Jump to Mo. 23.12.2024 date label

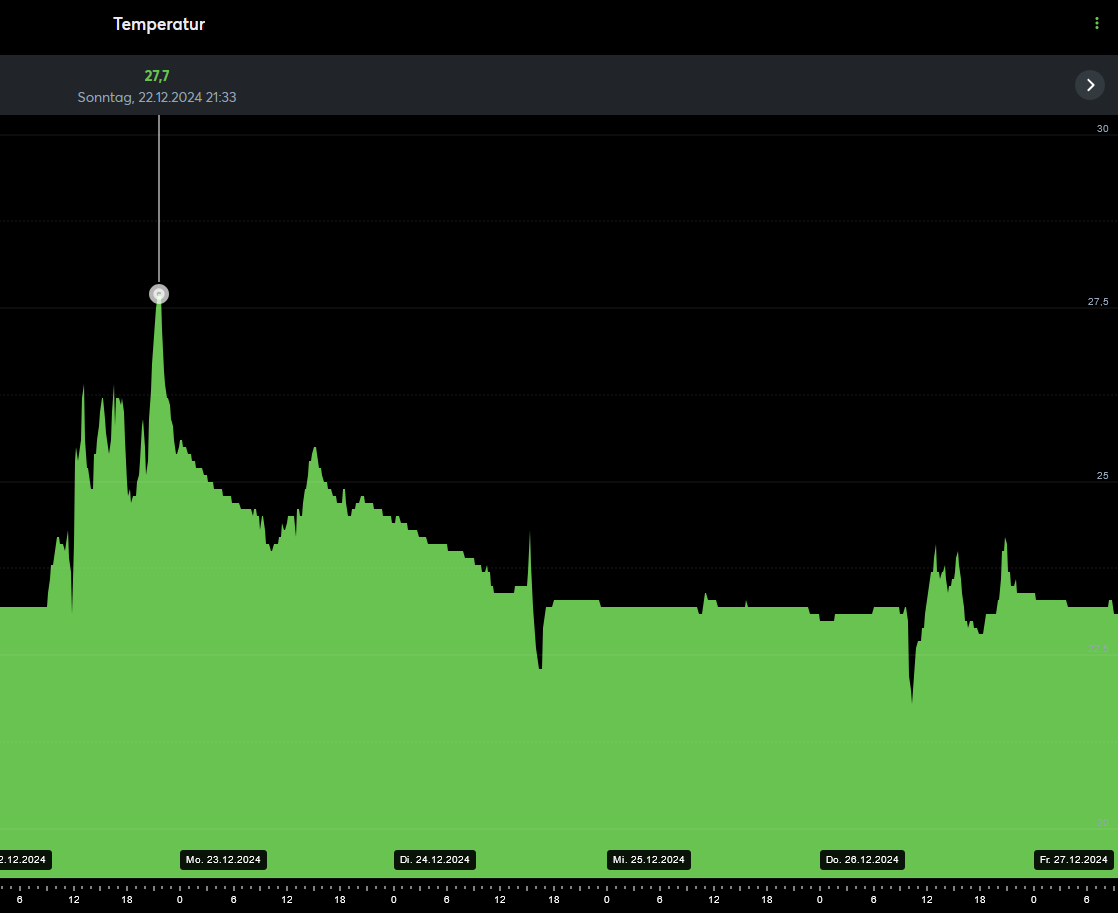click(x=223, y=860)
